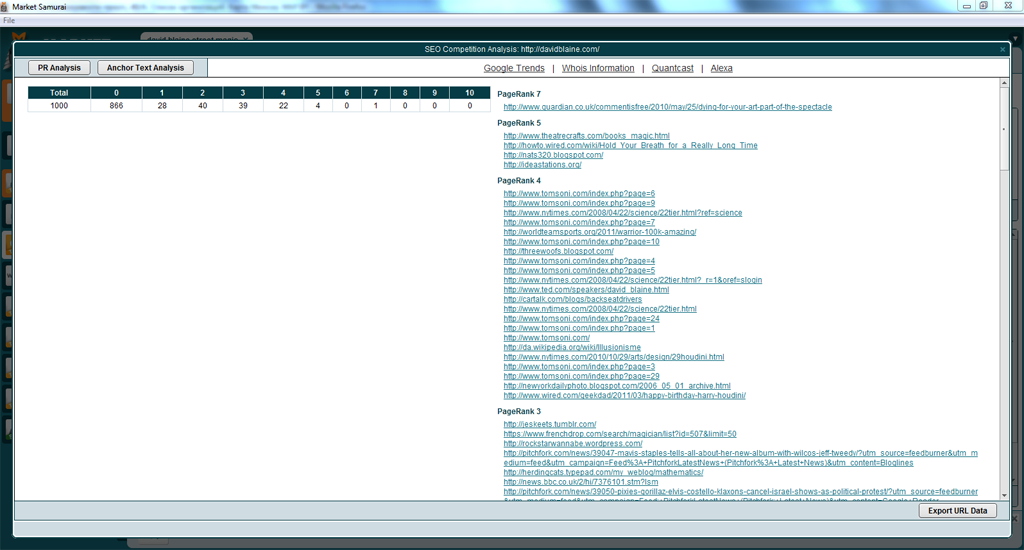Image resolution: width=1024 pixels, height=550 pixels.
Task: Open the guardian.co.uk PageRank 7 link
Action: (667, 107)
